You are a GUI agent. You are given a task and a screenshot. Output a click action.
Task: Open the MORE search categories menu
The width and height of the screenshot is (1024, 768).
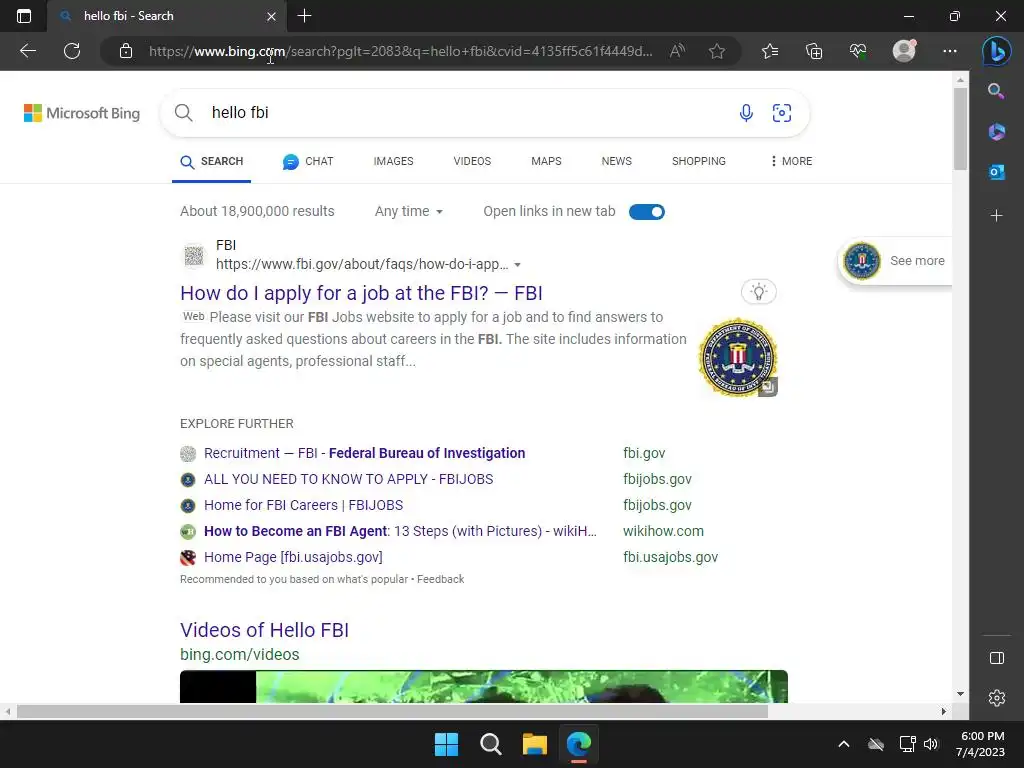(x=791, y=161)
